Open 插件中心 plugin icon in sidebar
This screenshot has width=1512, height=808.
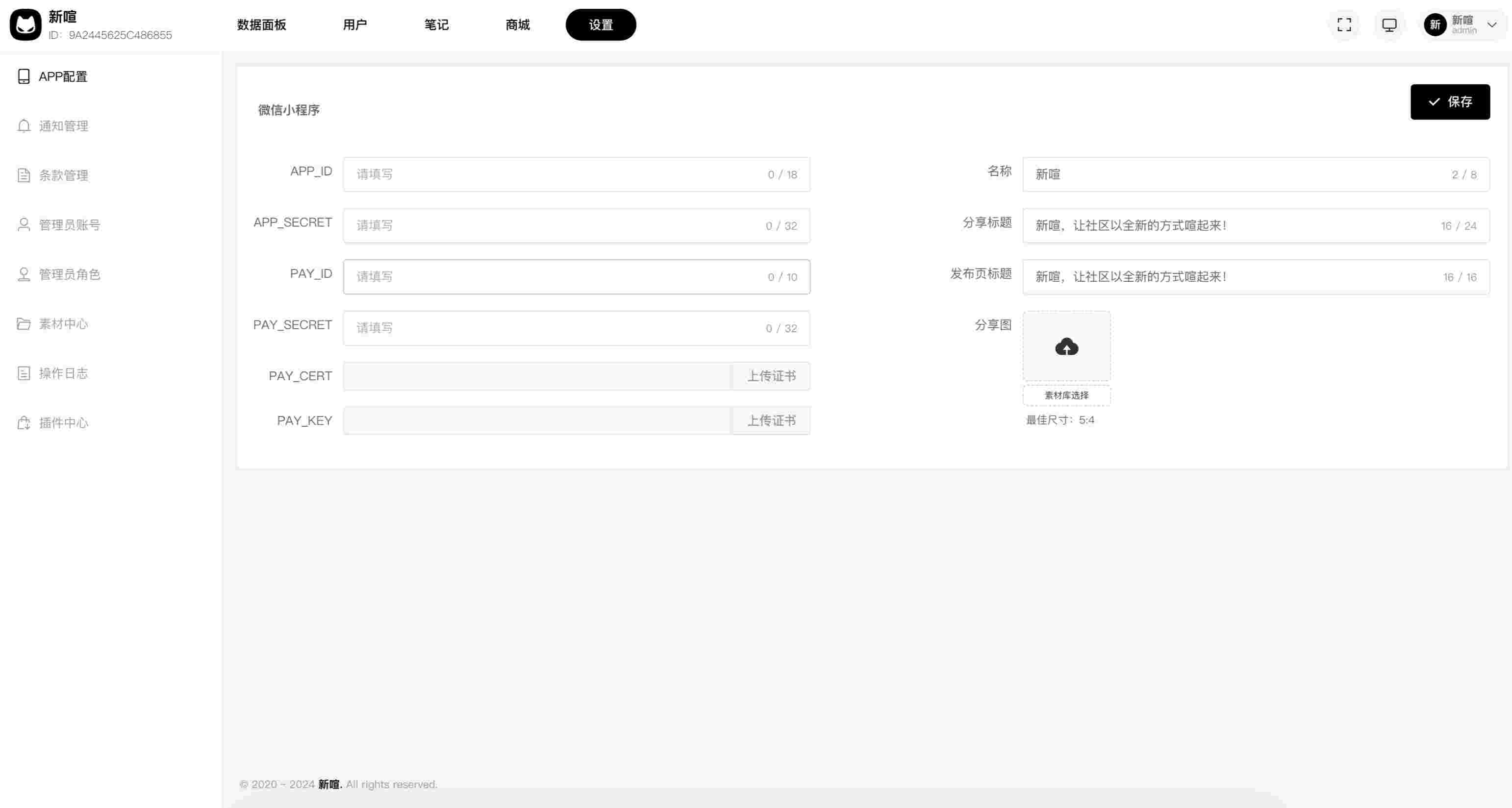click(x=24, y=422)
